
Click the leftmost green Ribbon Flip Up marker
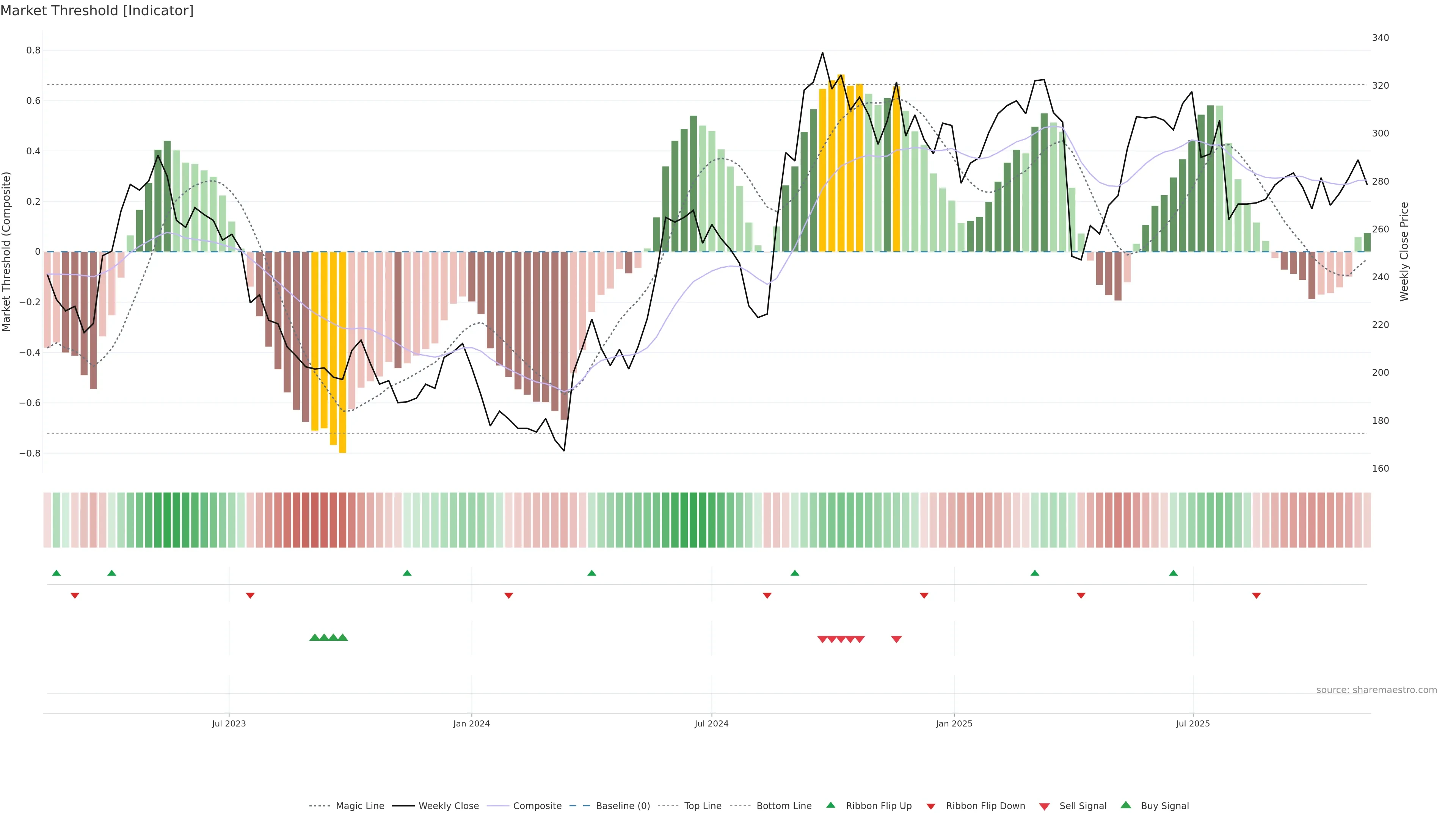56,573
